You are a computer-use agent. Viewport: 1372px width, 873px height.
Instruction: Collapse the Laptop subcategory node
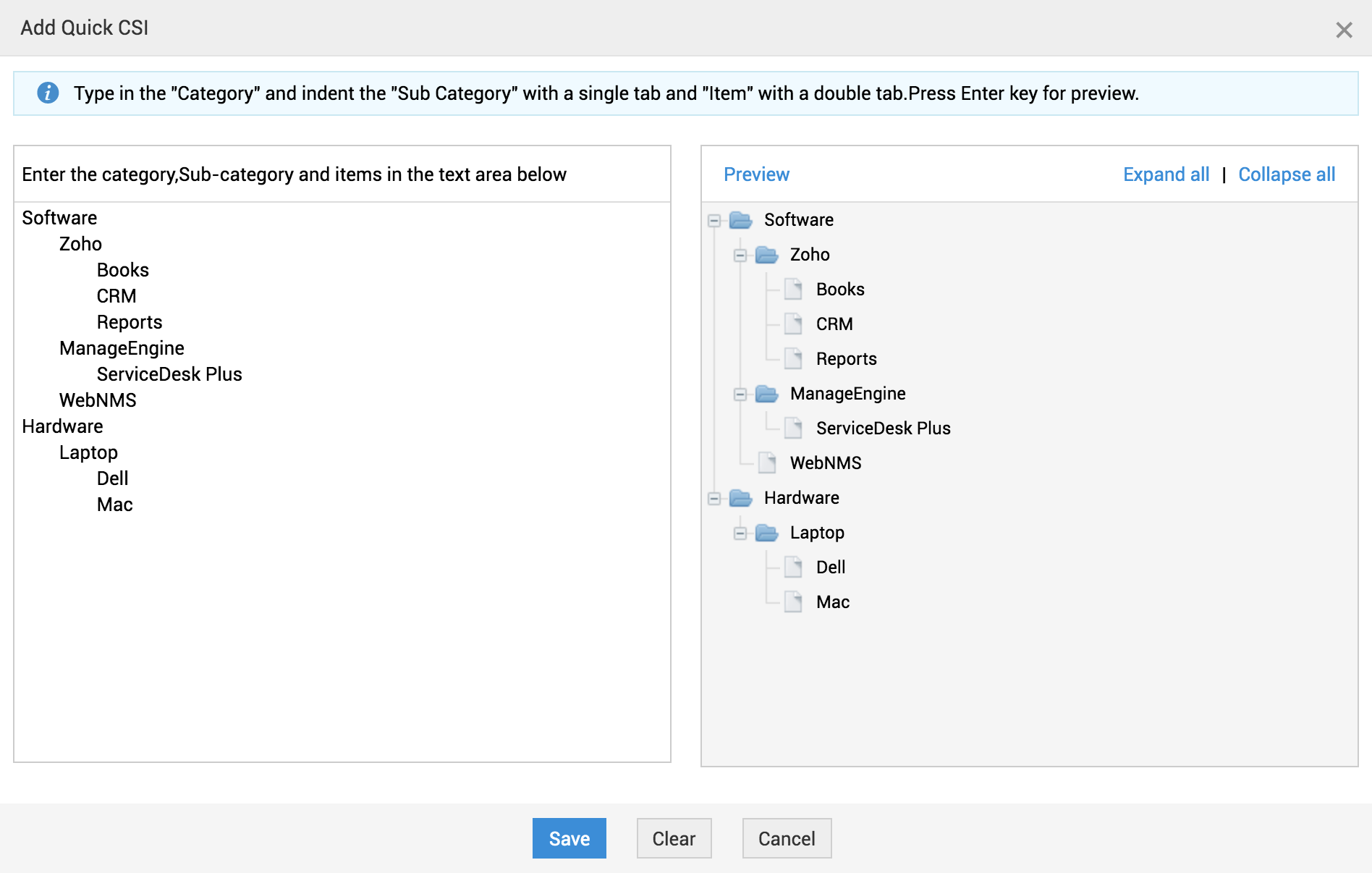740,533
